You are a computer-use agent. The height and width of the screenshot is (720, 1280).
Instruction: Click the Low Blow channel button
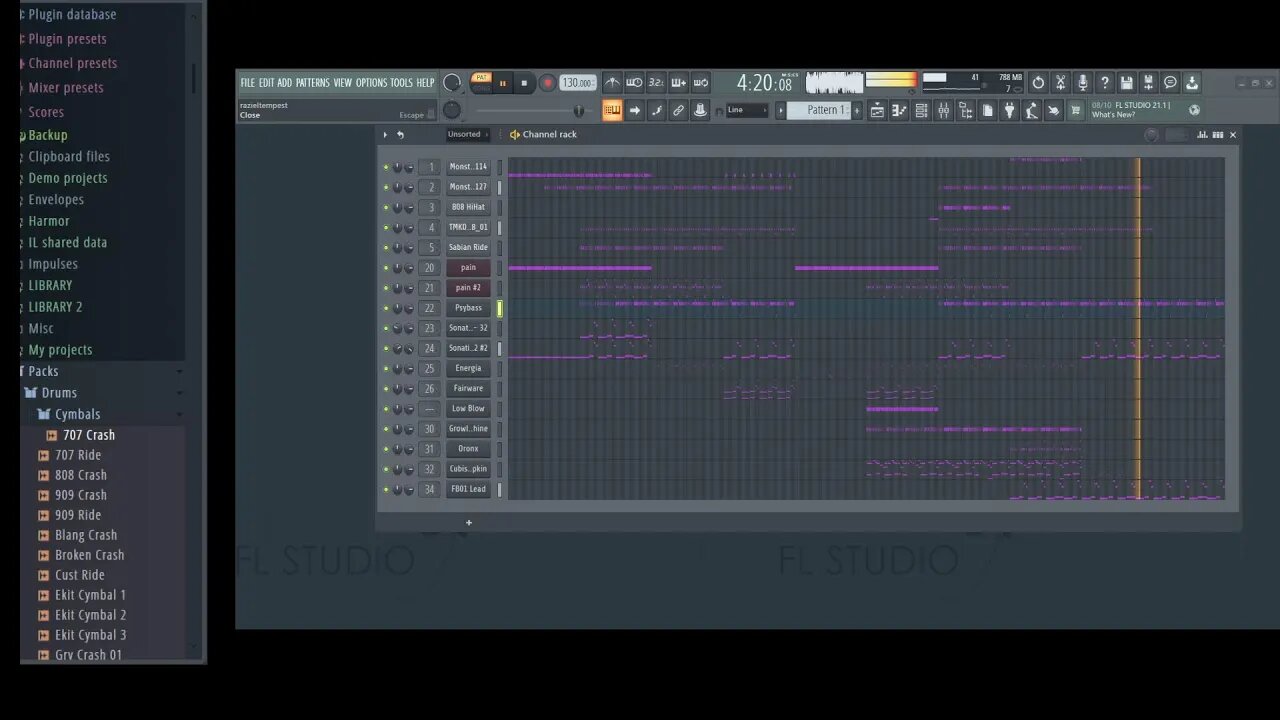pyautogui.click(x=468, y=408)
